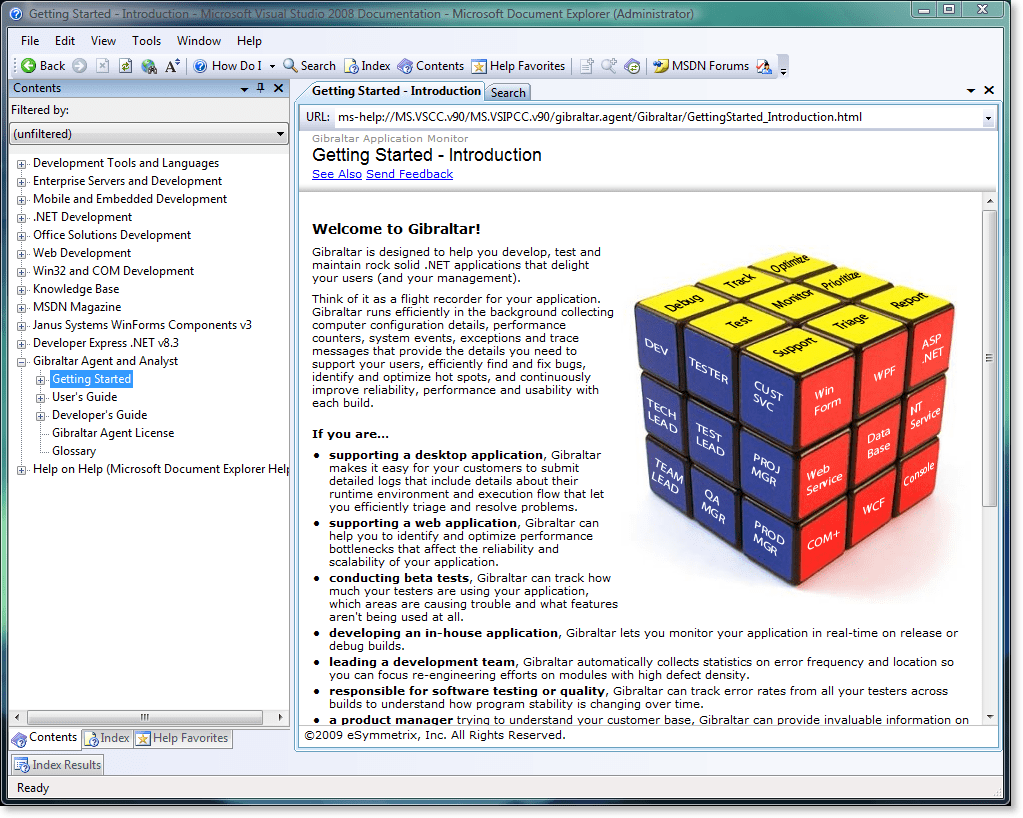This screenshot has height=818, width=1023.
Task: Click document scrollbar down arrow
Action: (990, 717)
